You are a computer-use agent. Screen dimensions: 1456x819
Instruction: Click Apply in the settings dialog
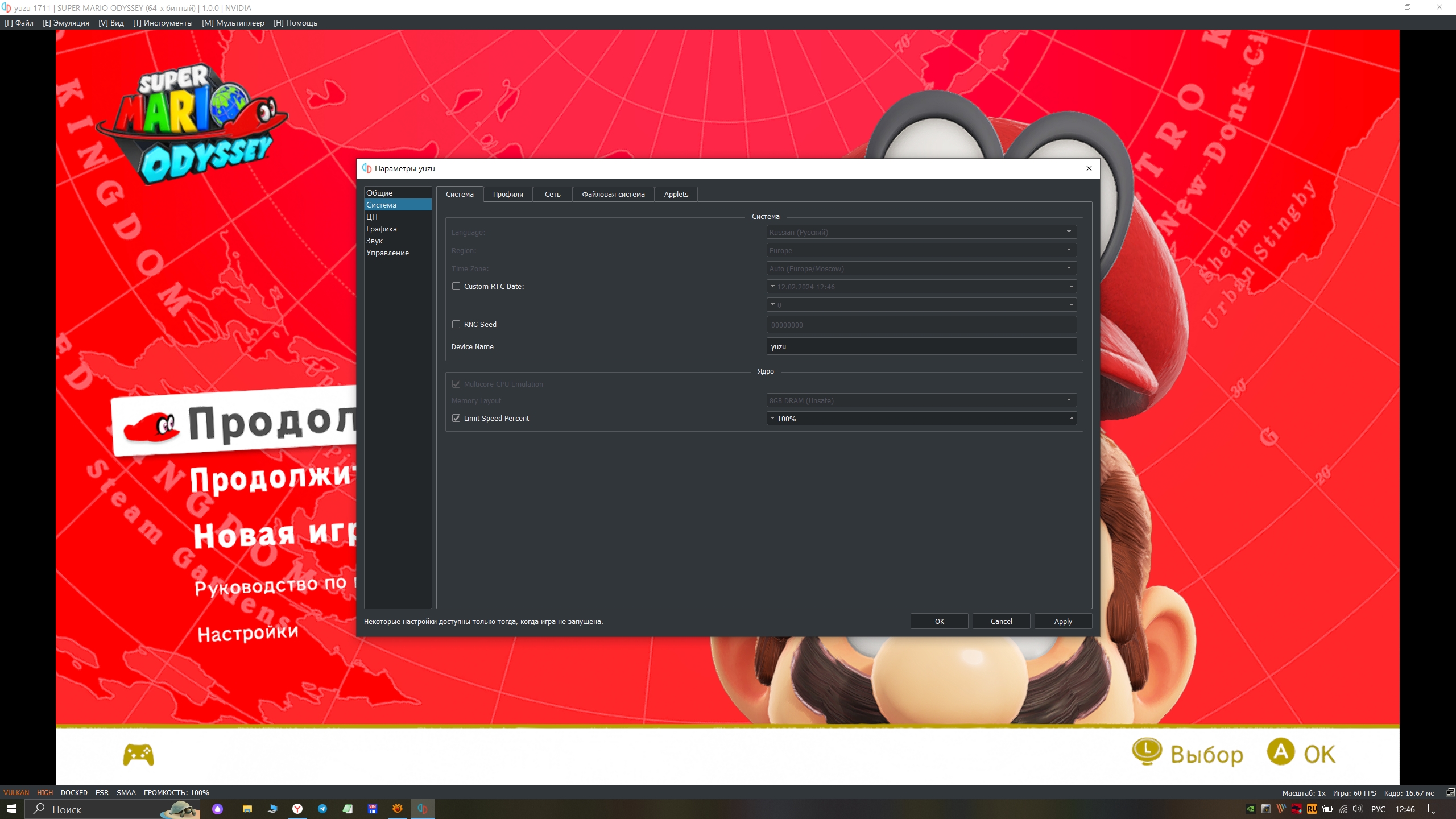tap(1063, 621)
